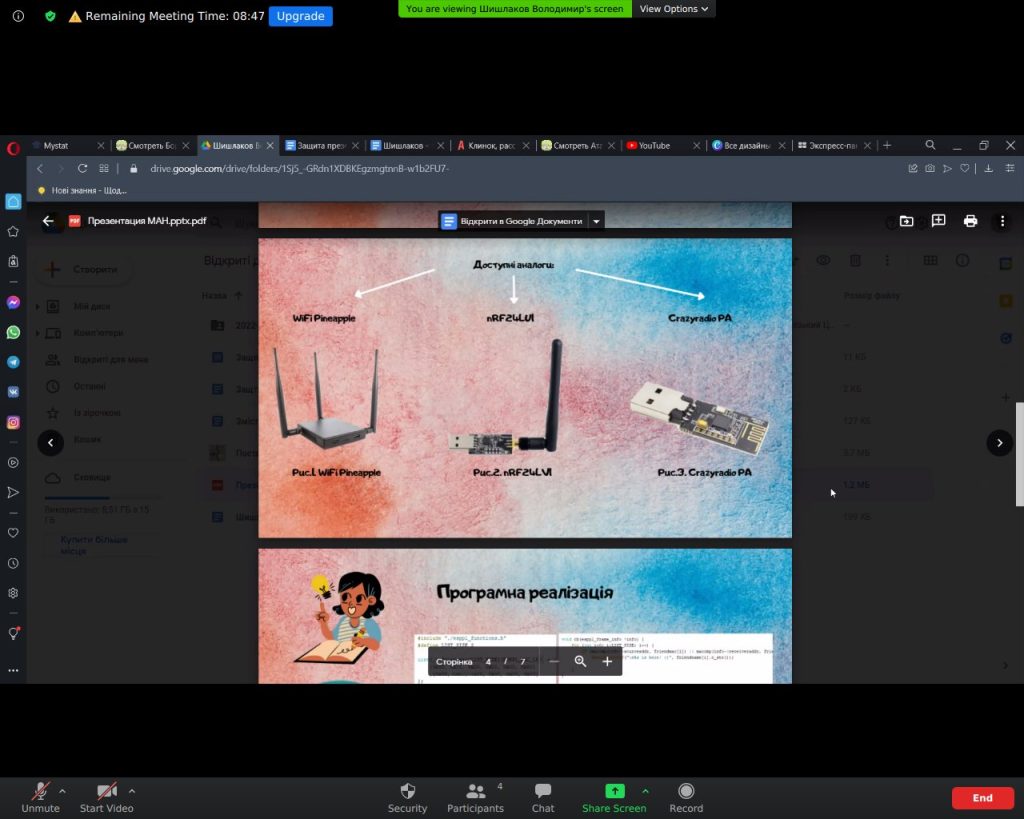Viewport: 1024px width, 819px height.
Task: Click the green Share Screen button
Action: click(x=614, y=797)
